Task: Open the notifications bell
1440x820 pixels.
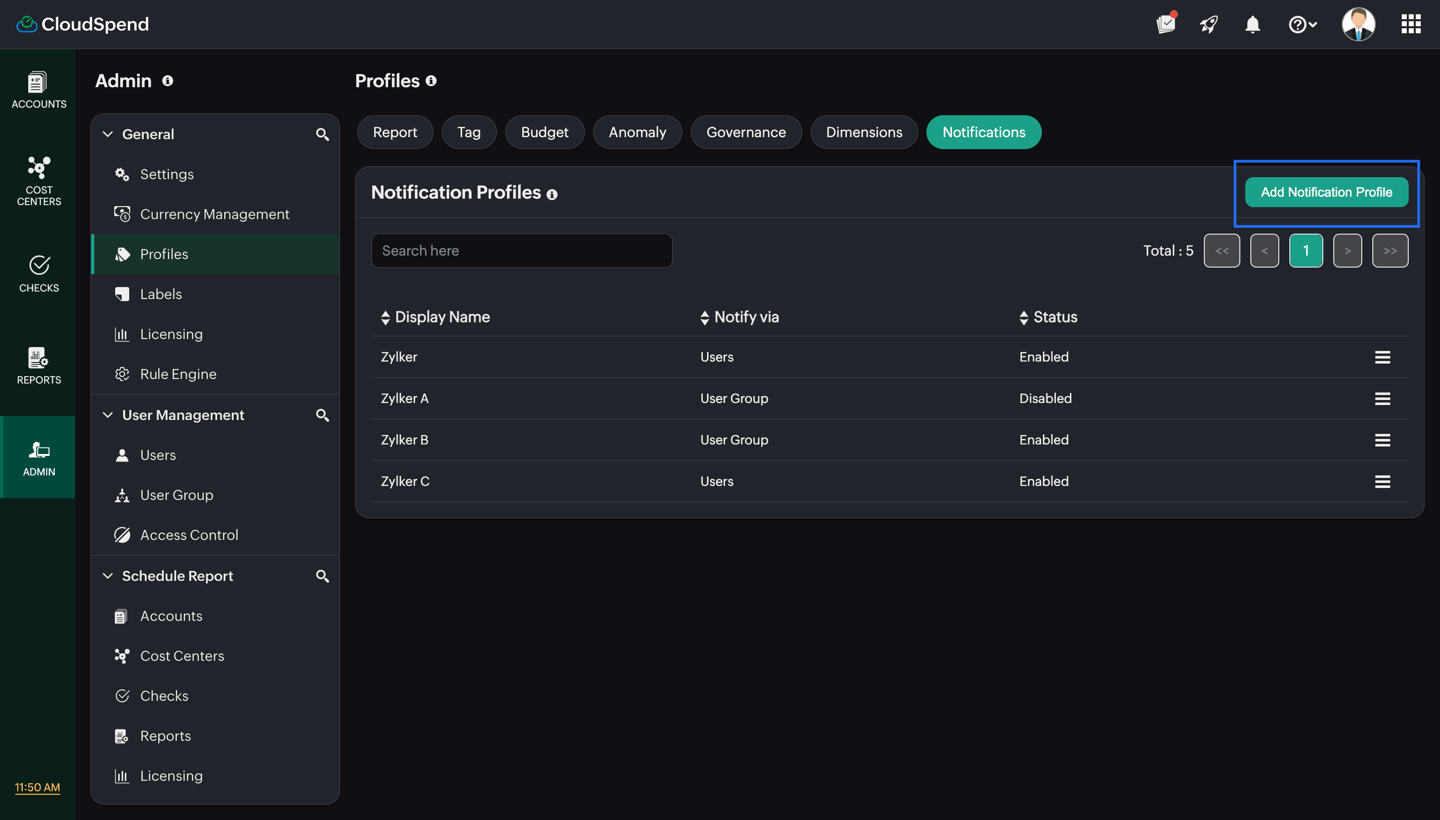Action: 1252,24
